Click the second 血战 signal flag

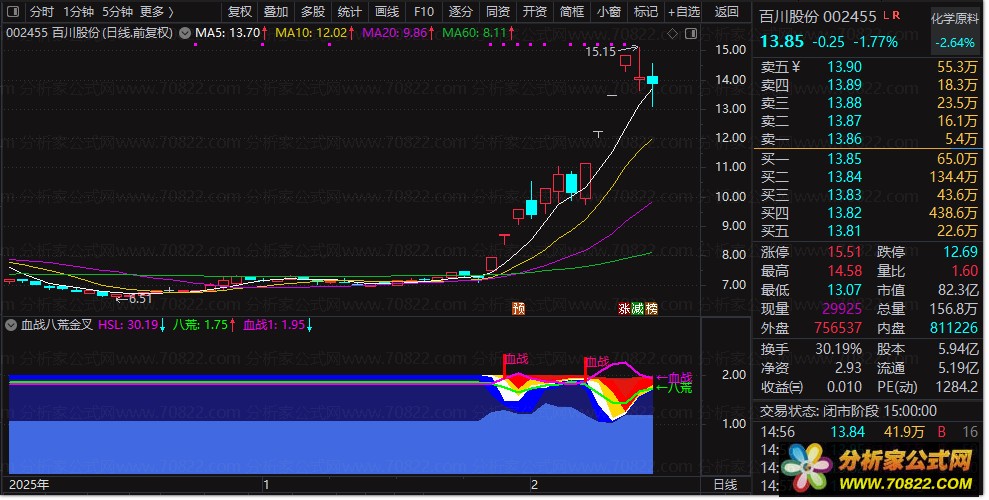[597, 363]
